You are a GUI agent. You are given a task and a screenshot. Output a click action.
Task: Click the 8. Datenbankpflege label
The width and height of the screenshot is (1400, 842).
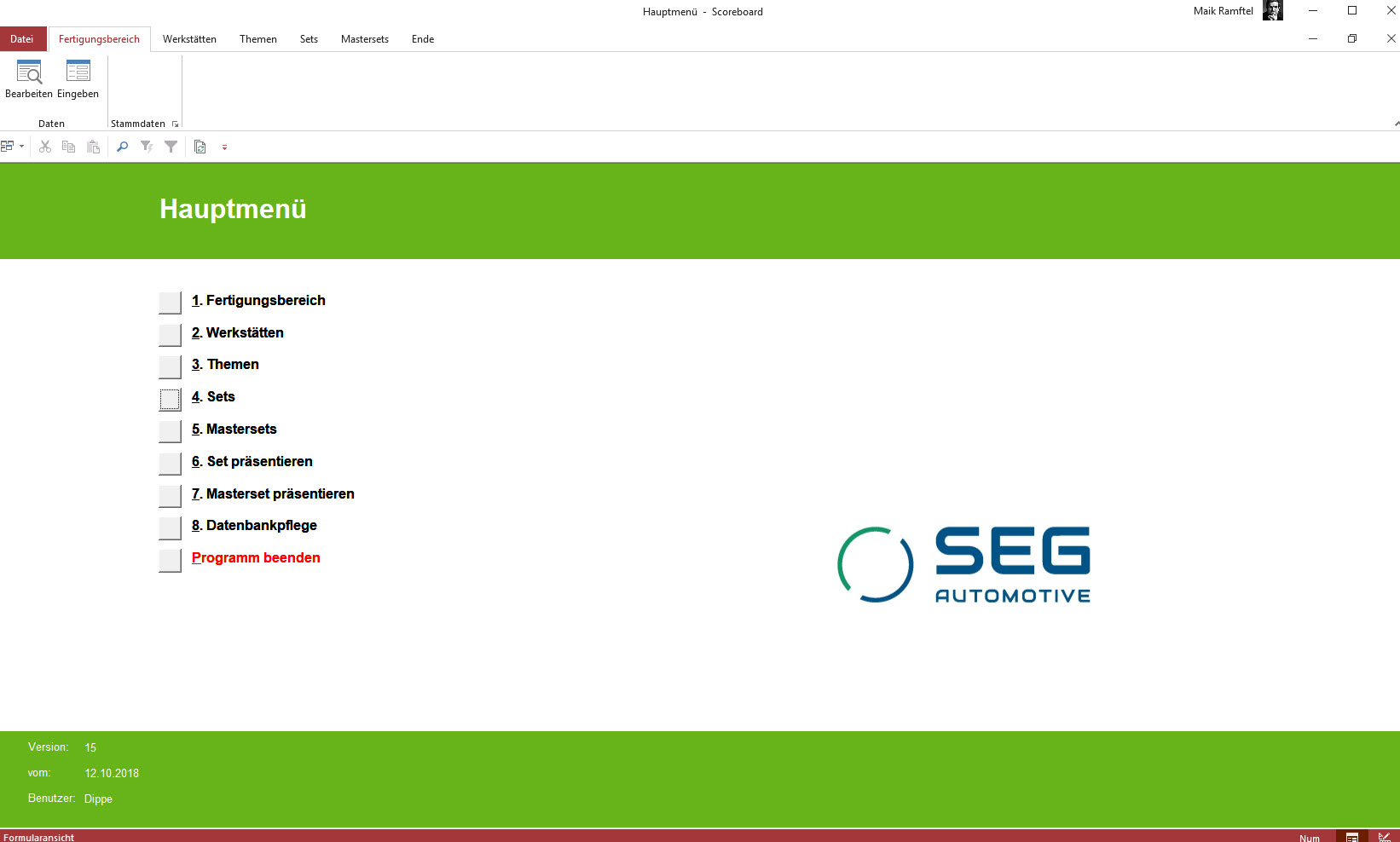pos(254,525)
